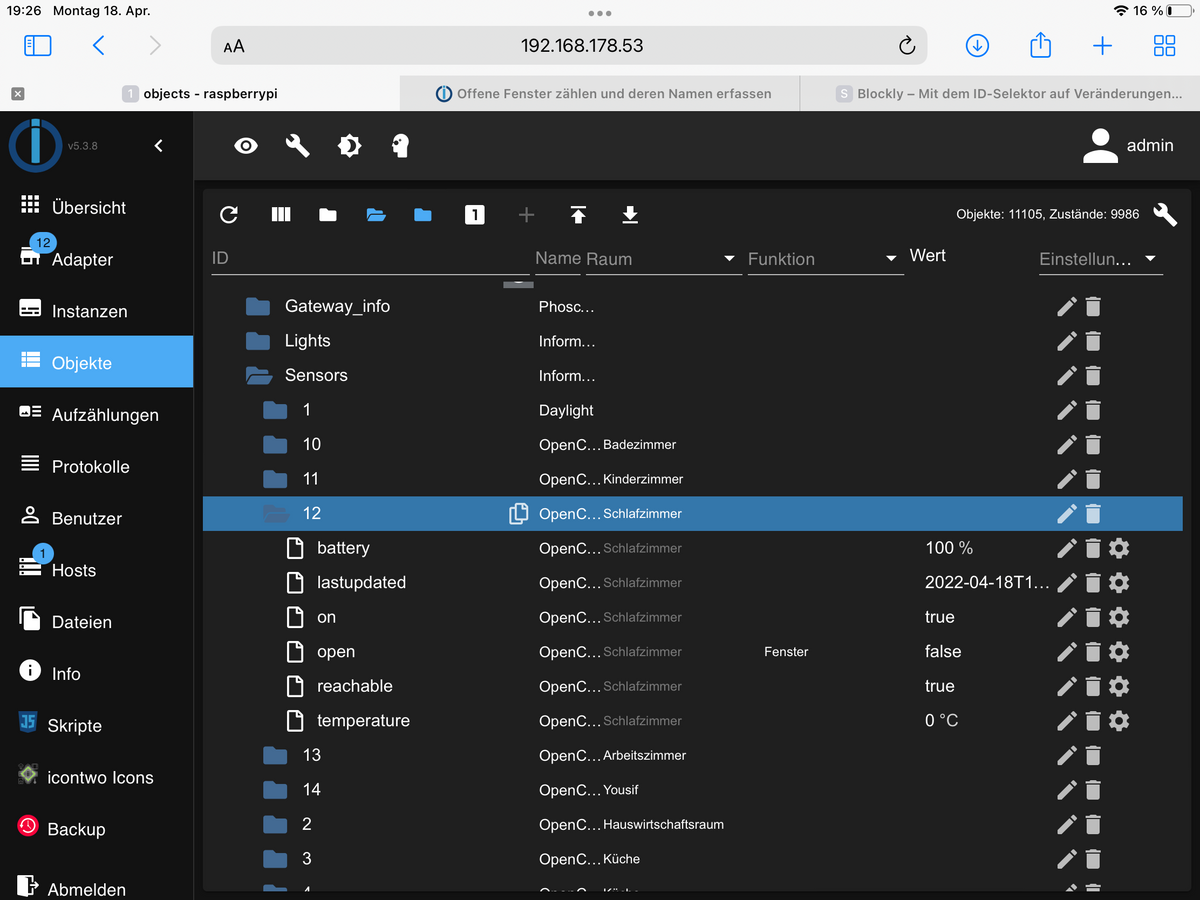Open the wrench settings beside object count
The height and width of the screenshot is (900, 1200).
pyautogui.click(x=1165, y=214)
